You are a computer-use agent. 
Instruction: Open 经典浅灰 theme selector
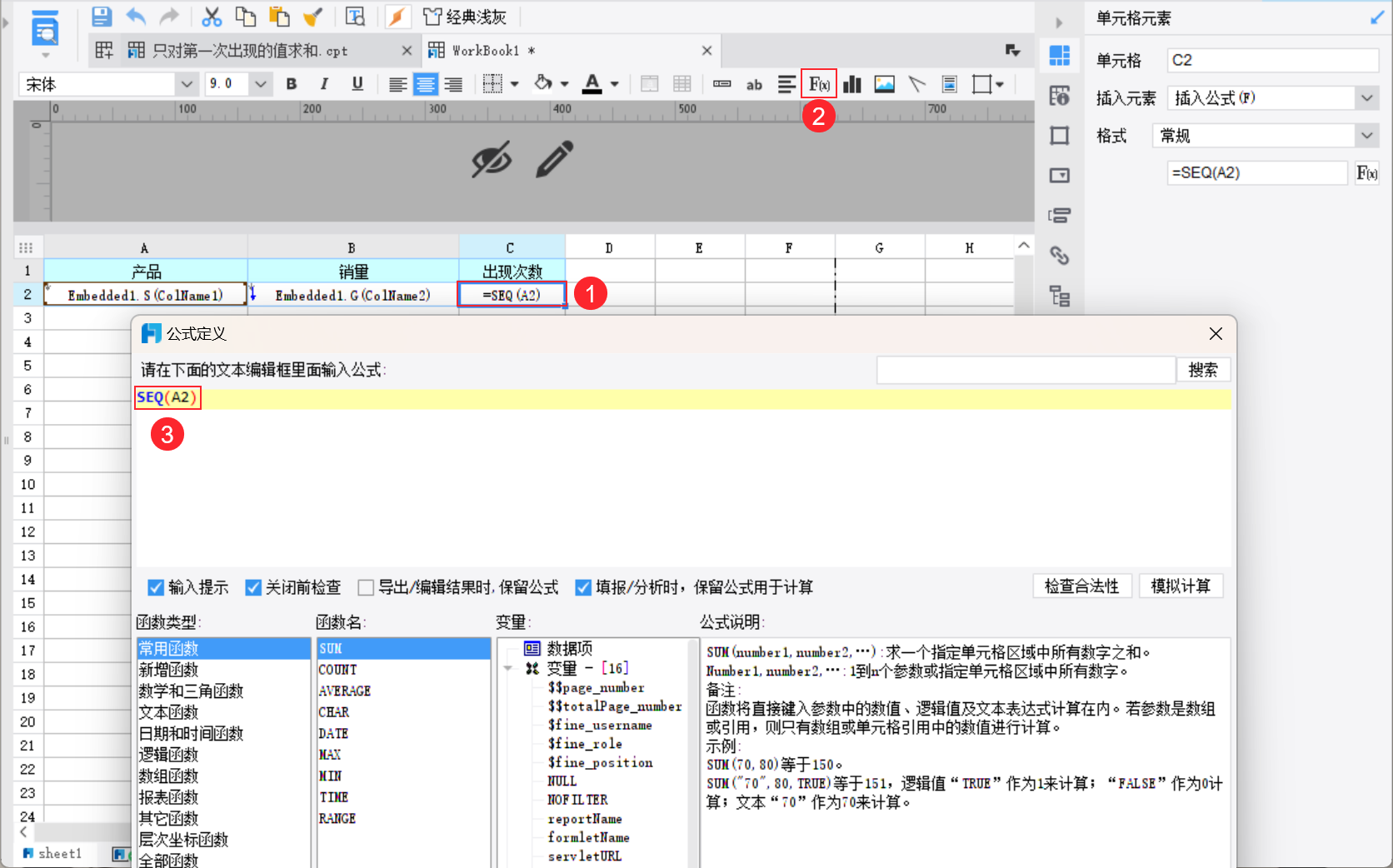pos(465,17)
